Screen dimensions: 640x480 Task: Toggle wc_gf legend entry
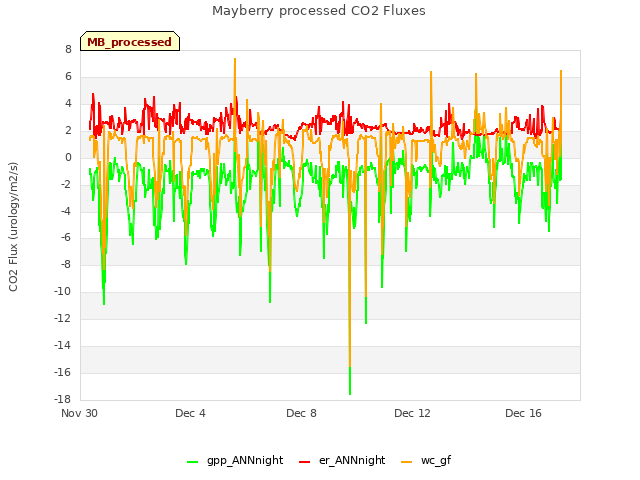pyautogui.click(x=426, y=460)
